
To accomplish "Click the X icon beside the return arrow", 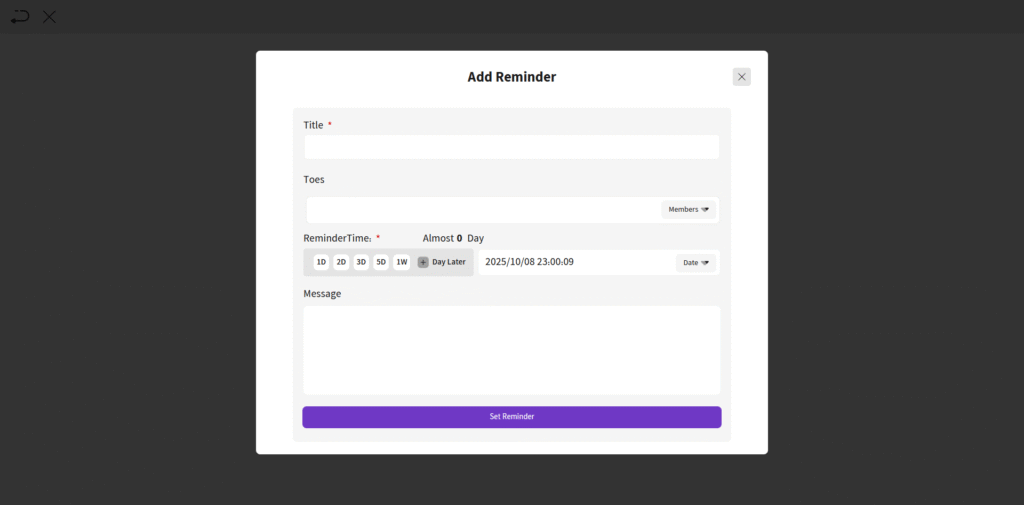I will click(x=49, y=16).
